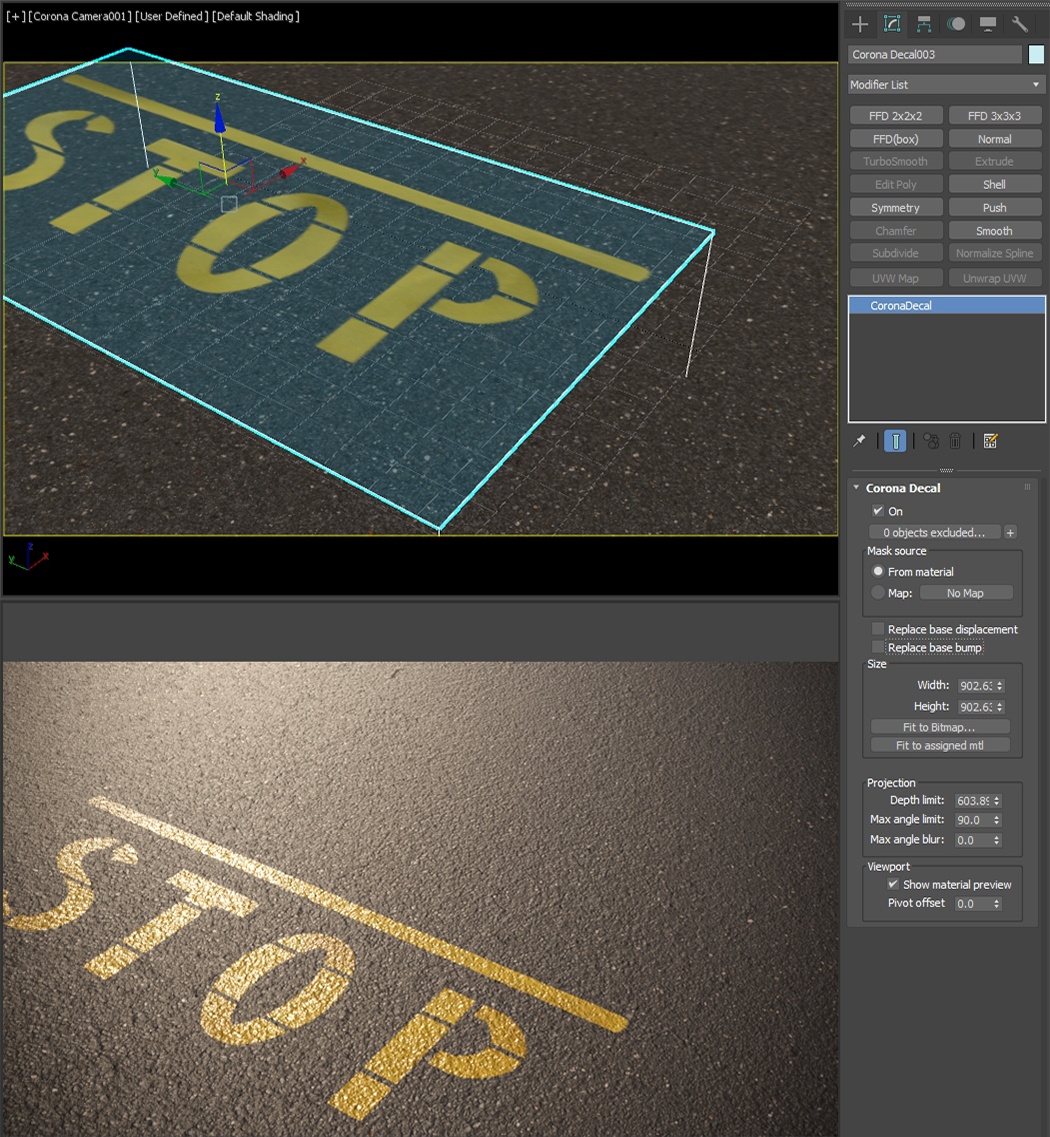
Task: Click Make Unique icon
Action: click(x=932, y=441)
